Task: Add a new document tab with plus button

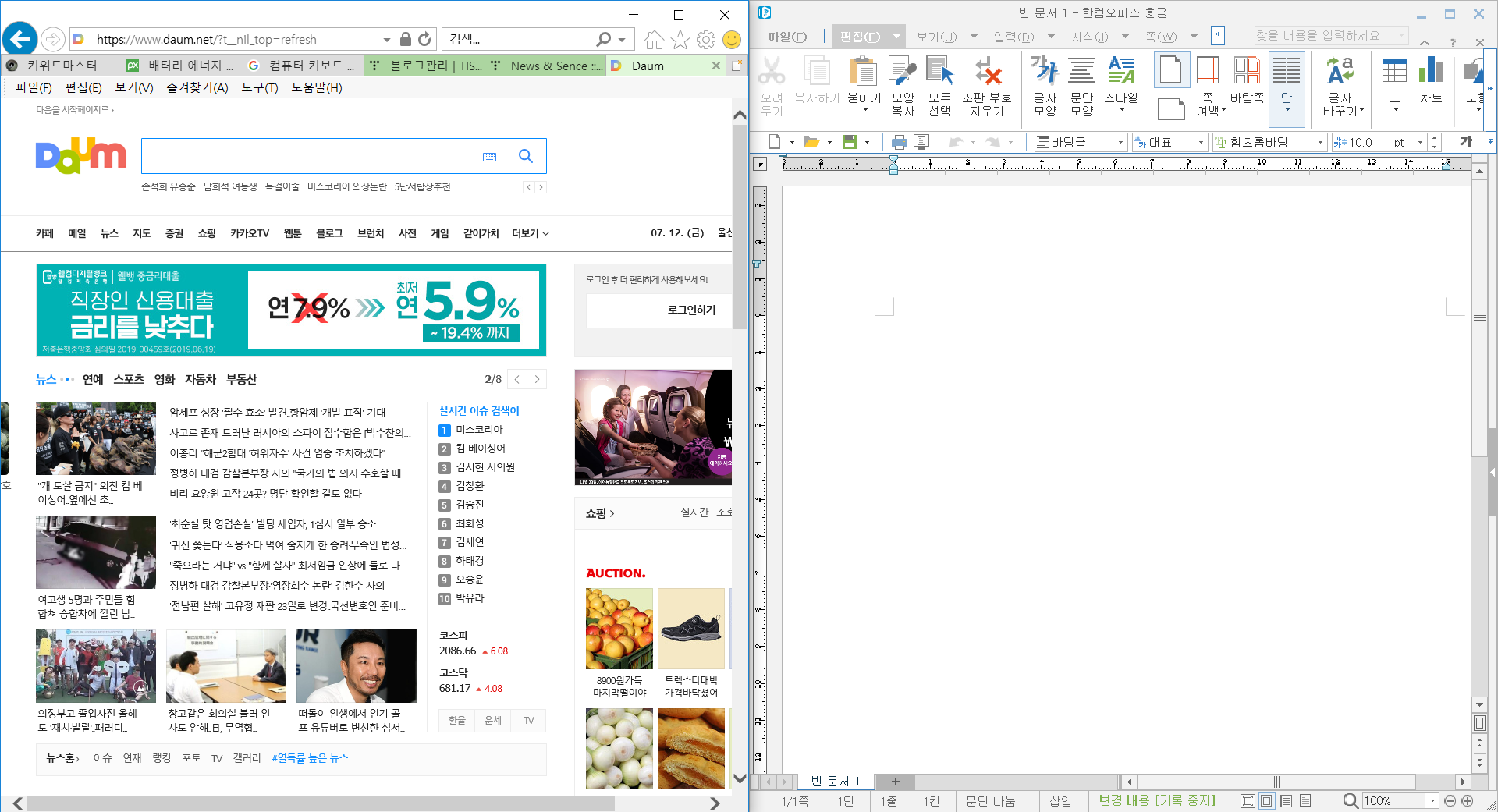Action: click(895, 781)
